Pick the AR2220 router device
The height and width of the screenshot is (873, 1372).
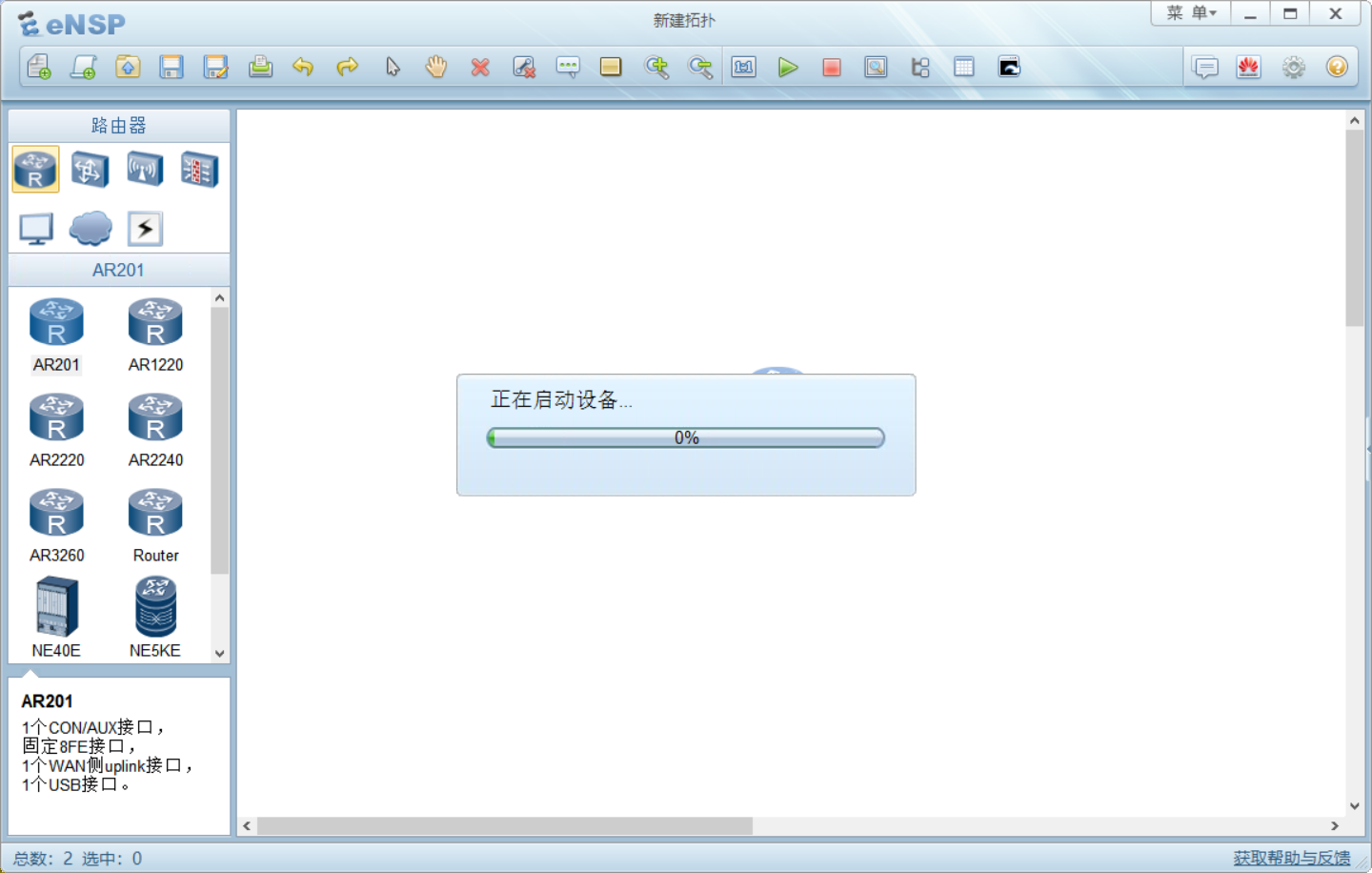pyautogui.click(x=56, y=430)
